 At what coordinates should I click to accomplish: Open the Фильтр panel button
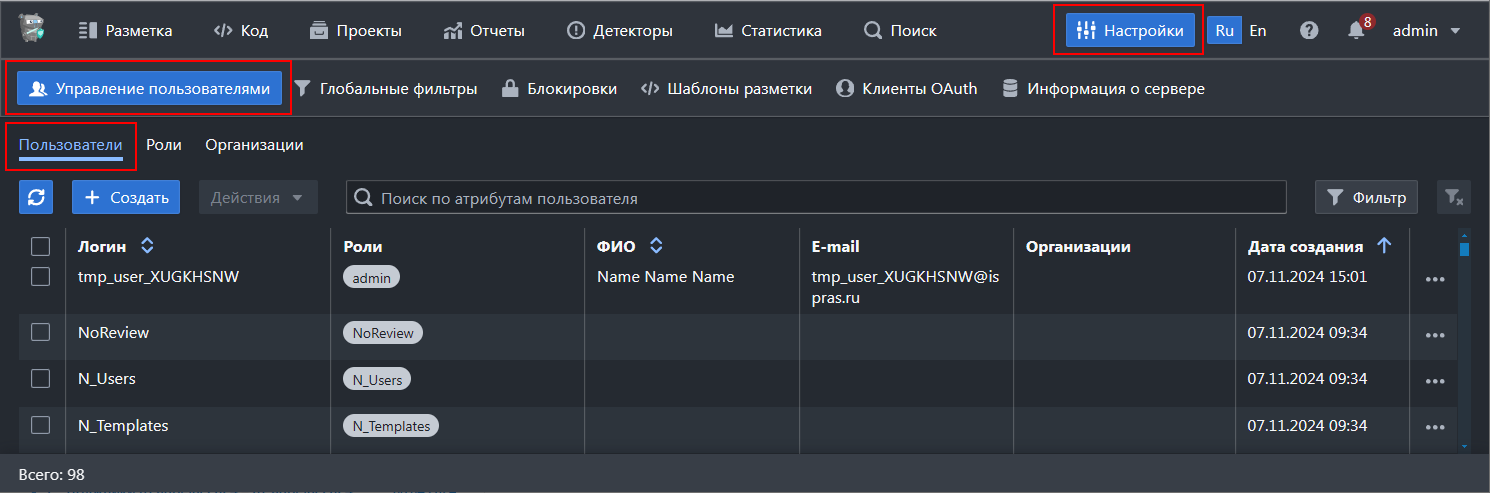point(1366,198)
